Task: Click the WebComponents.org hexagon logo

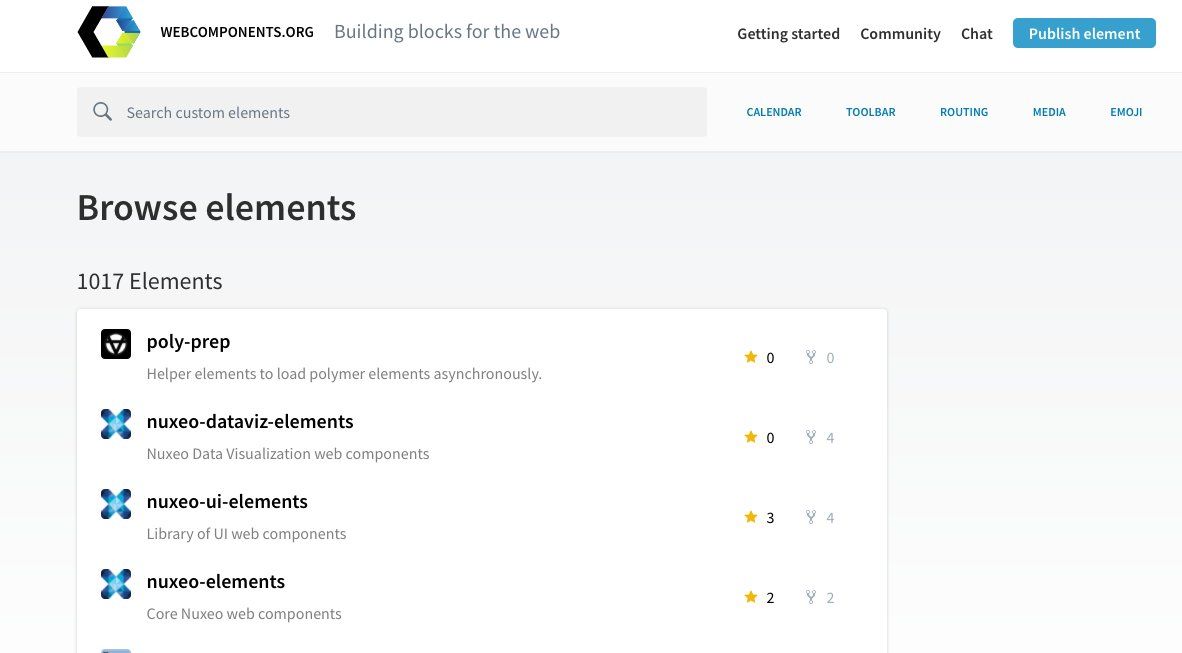Action: [109, 32]
